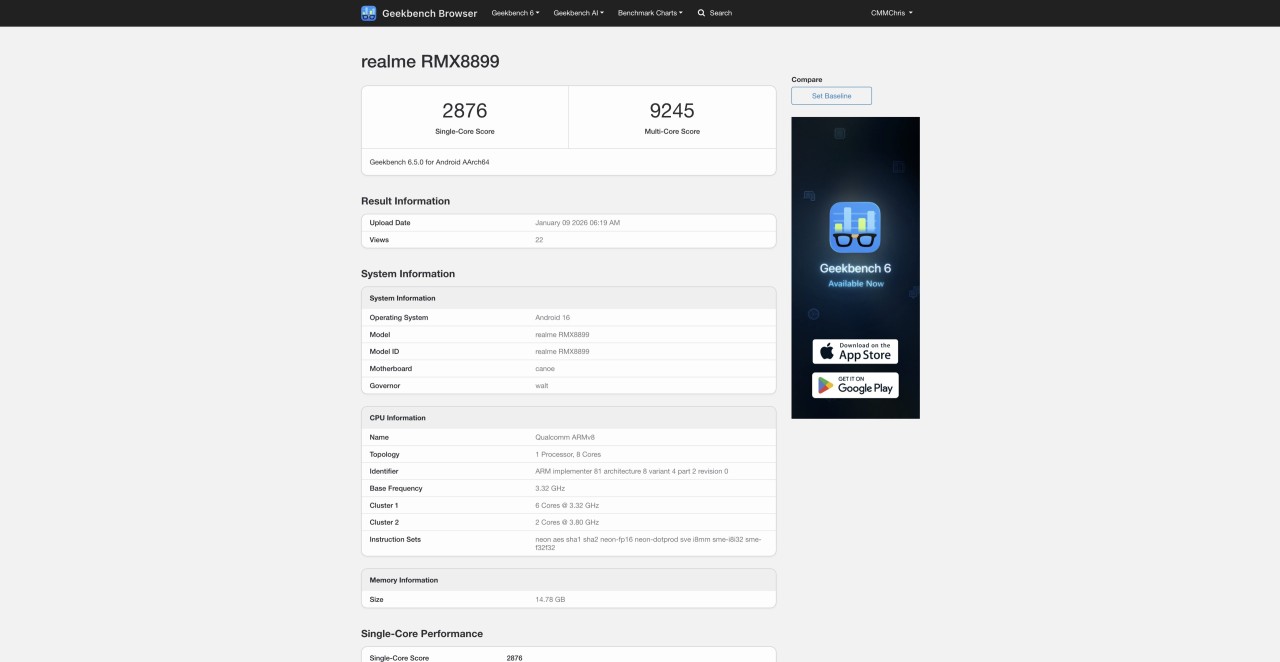Expand the Benchmark Charts dropdown

point(650,13)
